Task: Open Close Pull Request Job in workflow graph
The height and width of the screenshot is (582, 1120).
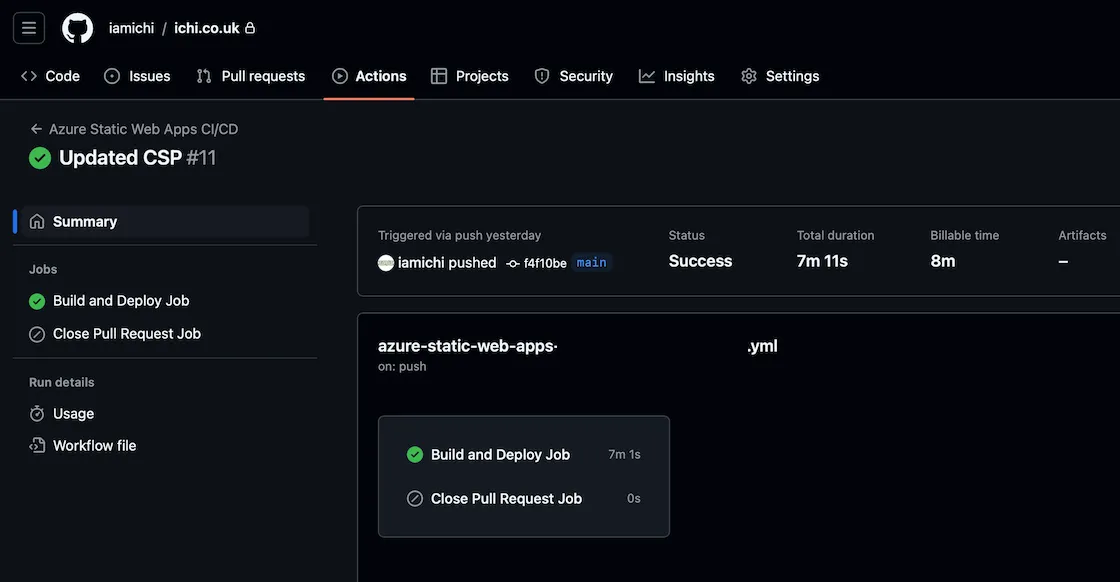Action: tap(506, 498)
